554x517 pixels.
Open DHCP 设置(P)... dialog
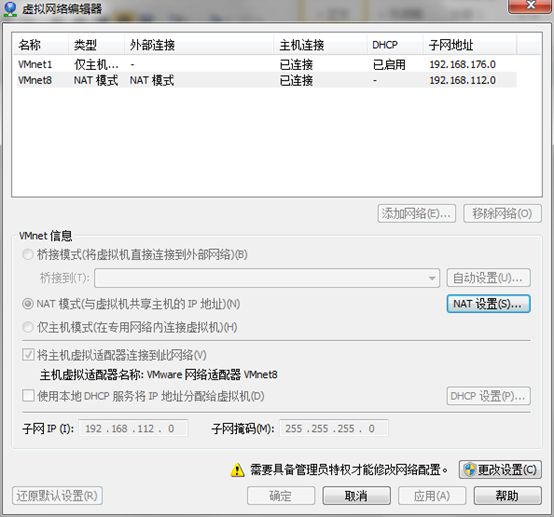tap(489, 396)
